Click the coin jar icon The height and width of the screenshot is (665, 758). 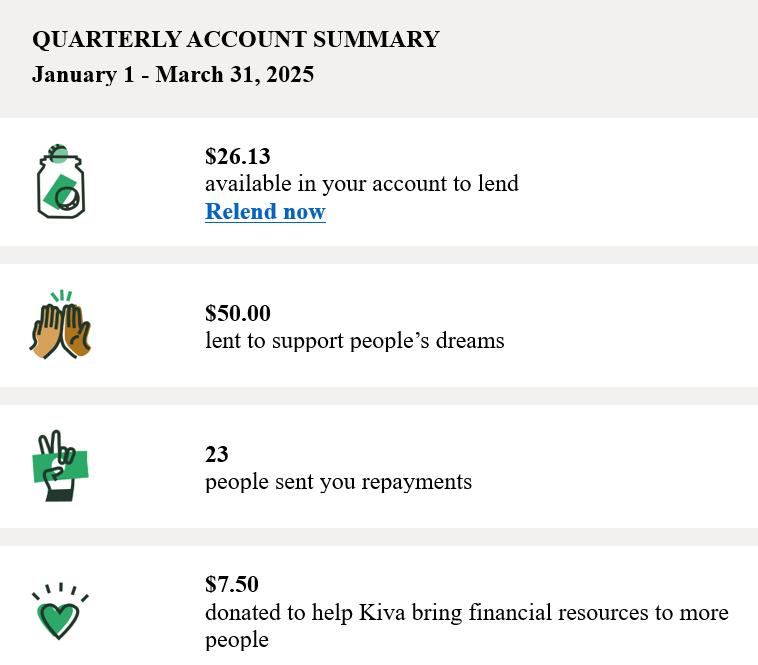pyautogui.click(x=61, y=181)
